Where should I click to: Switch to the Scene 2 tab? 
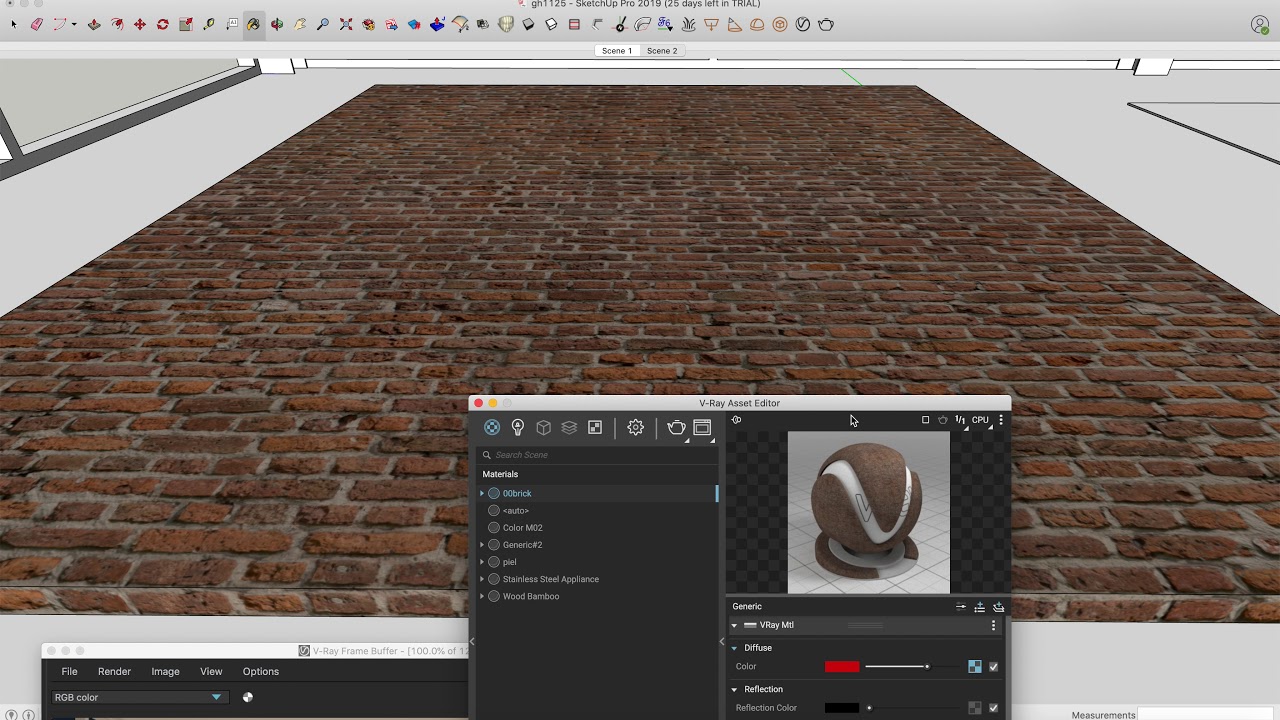pyautogui.click(x=662, y=51)
